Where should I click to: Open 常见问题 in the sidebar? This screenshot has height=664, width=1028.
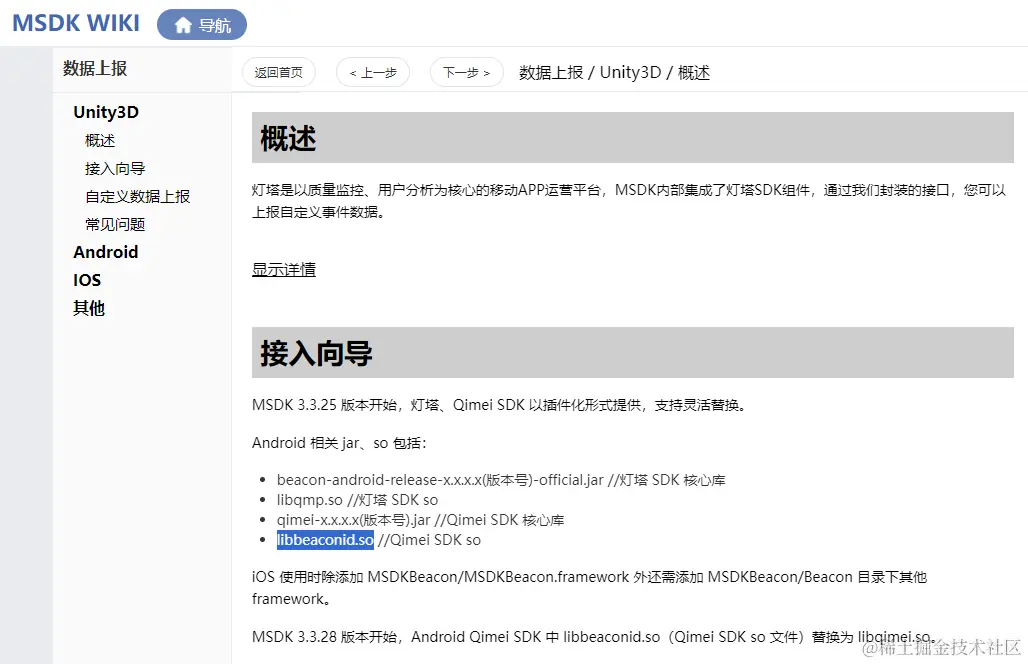[115, 225]
